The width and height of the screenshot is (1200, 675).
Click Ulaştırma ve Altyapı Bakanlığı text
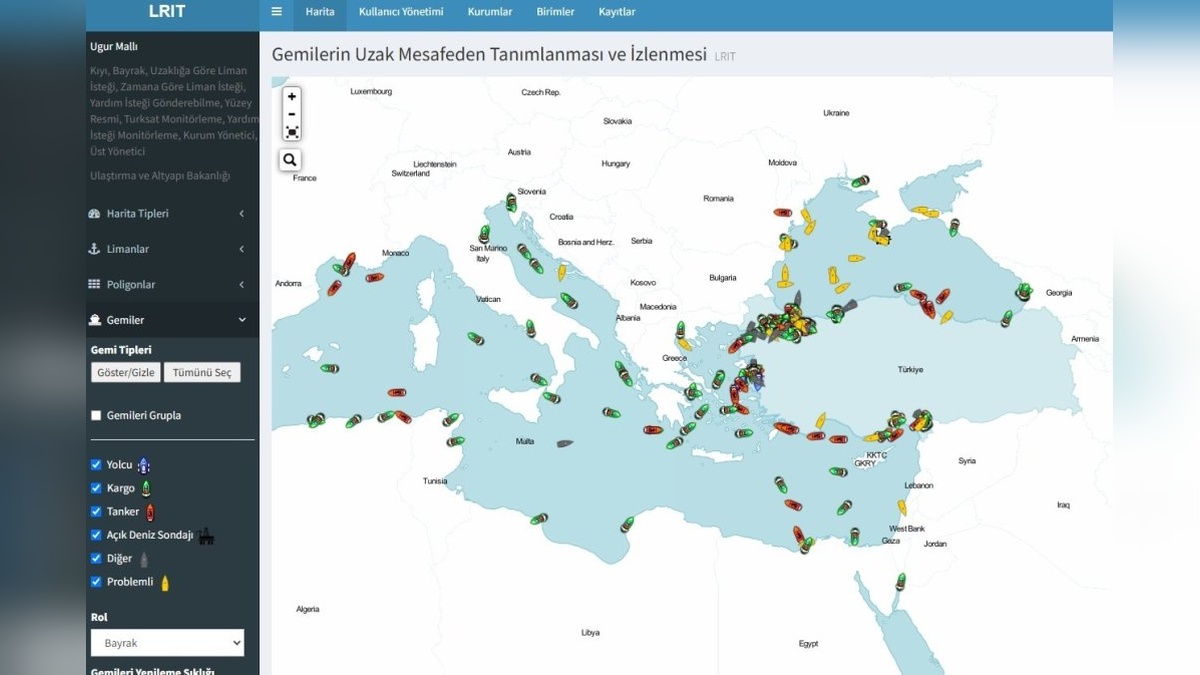(160, 176)
